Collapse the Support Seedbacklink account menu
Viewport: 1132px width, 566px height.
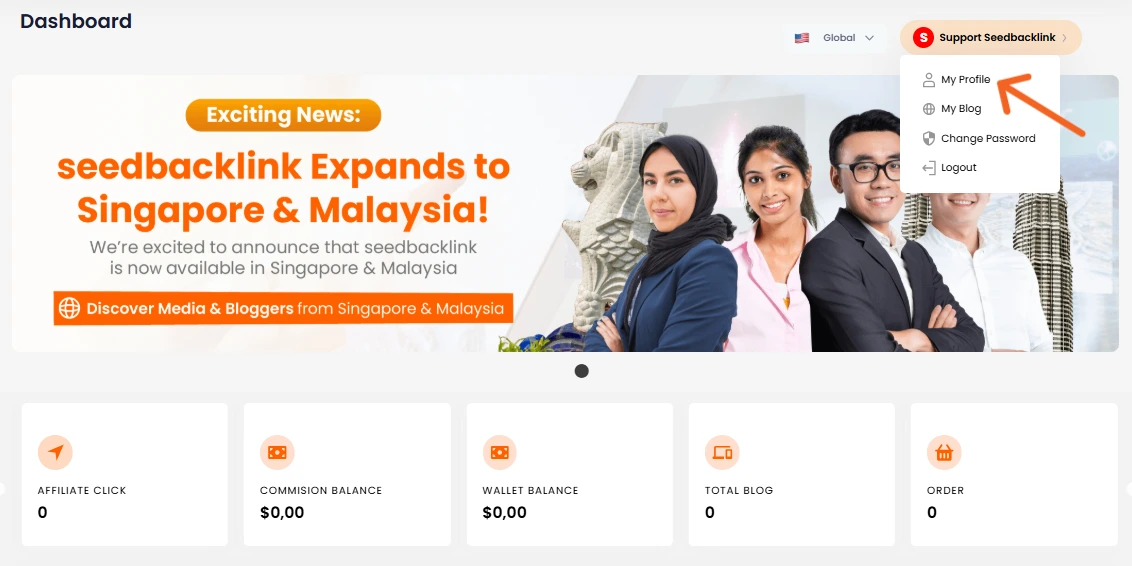pyautogui.click(x=990, y=38)
